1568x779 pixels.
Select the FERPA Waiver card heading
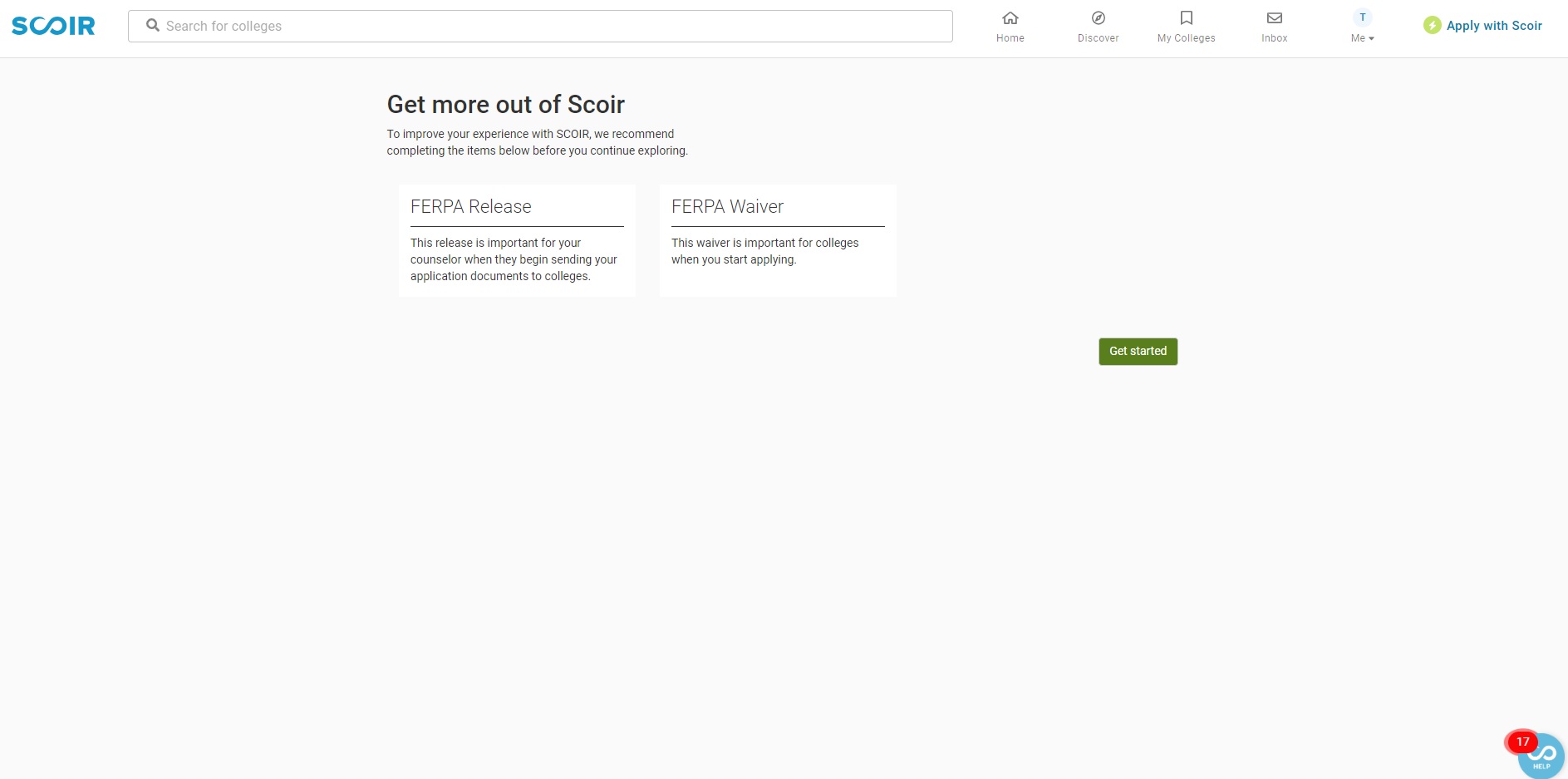point(727,206)
